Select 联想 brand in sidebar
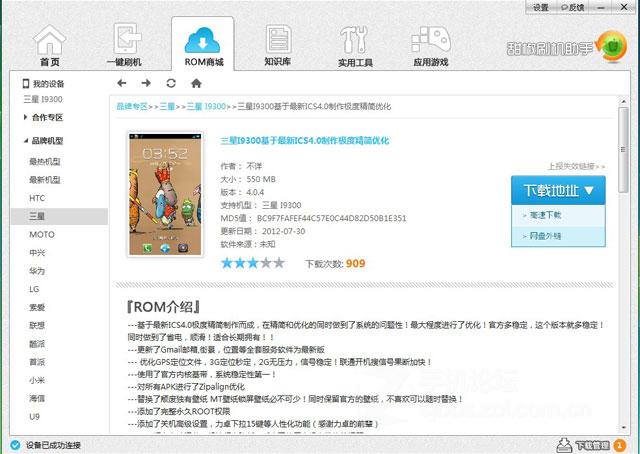Image resolution: width=640 pixels, height=454 pixels. [37, 326]
